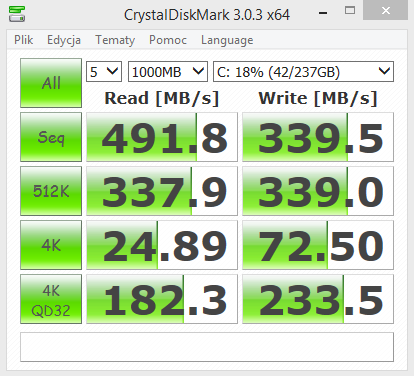This screenshot has width=414, height=376.
Task: Start the Seq sequential test
Action: coord(51,137)
